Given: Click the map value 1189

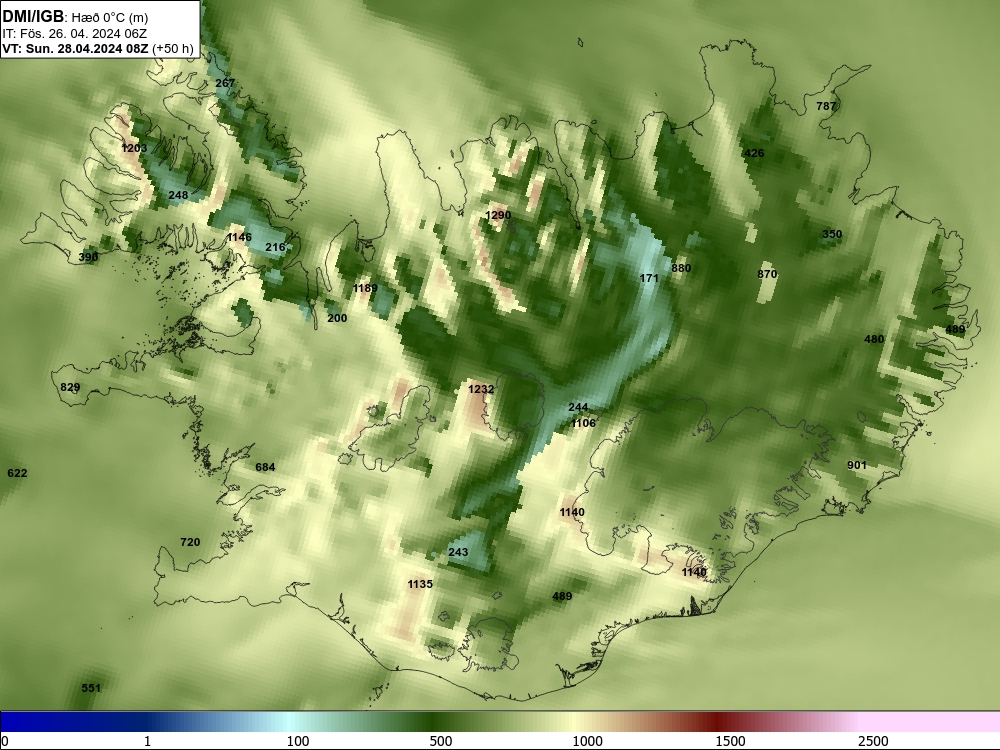Looking at the screenshot, I should (365, 288).
